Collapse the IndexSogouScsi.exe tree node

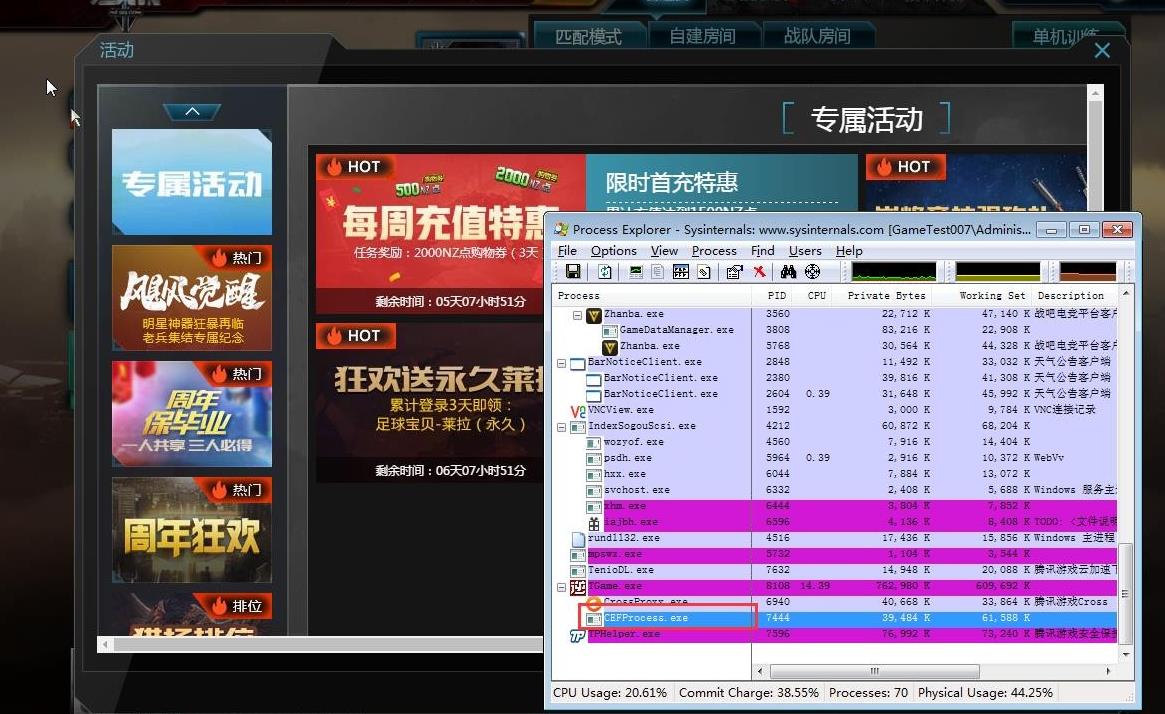click(562, 426)
